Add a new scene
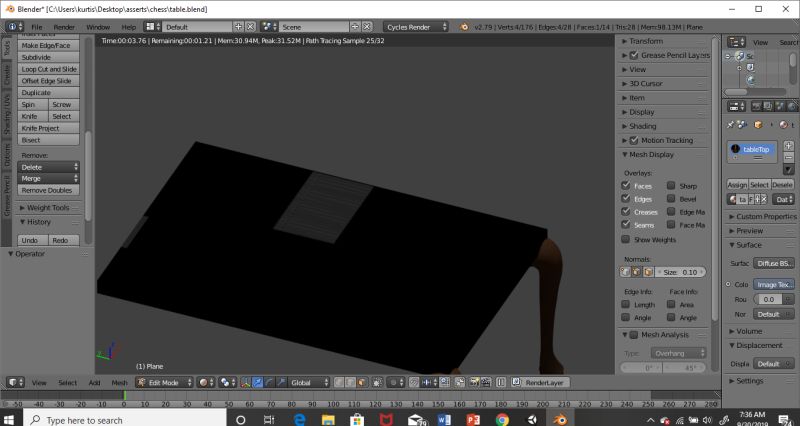800x426 pixels. [x=355, y=27]
